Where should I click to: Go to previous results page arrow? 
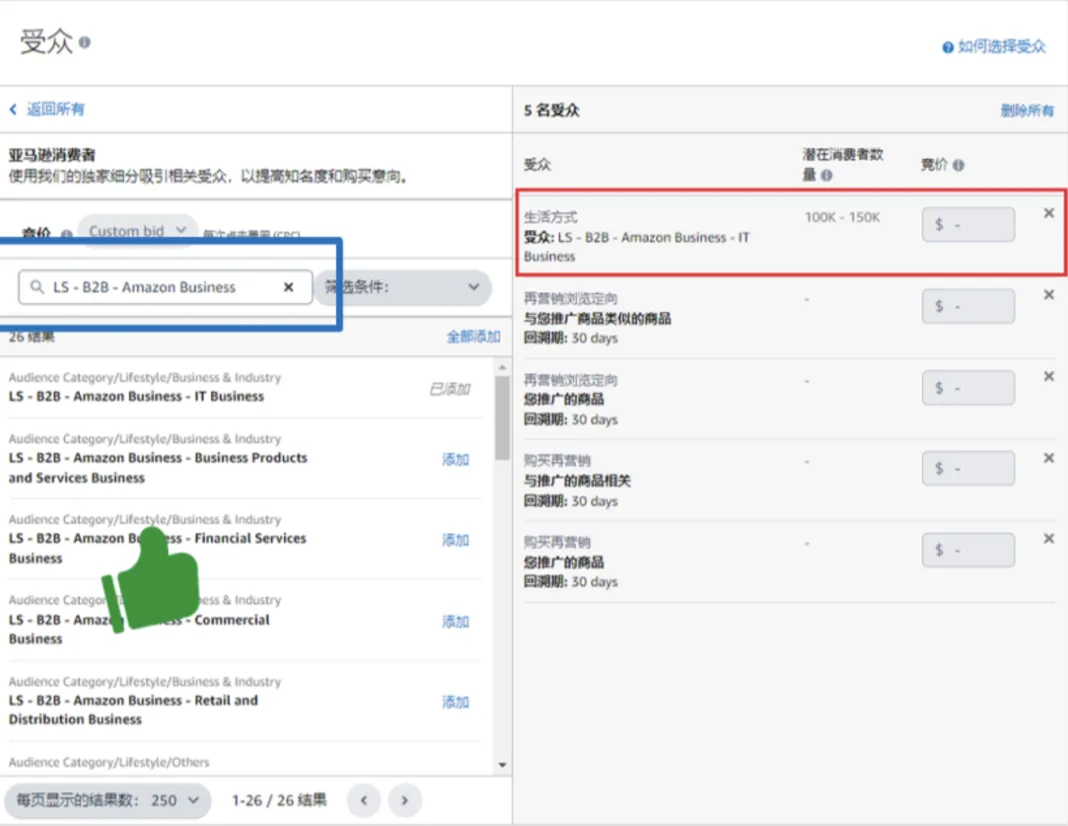[365, 800]
